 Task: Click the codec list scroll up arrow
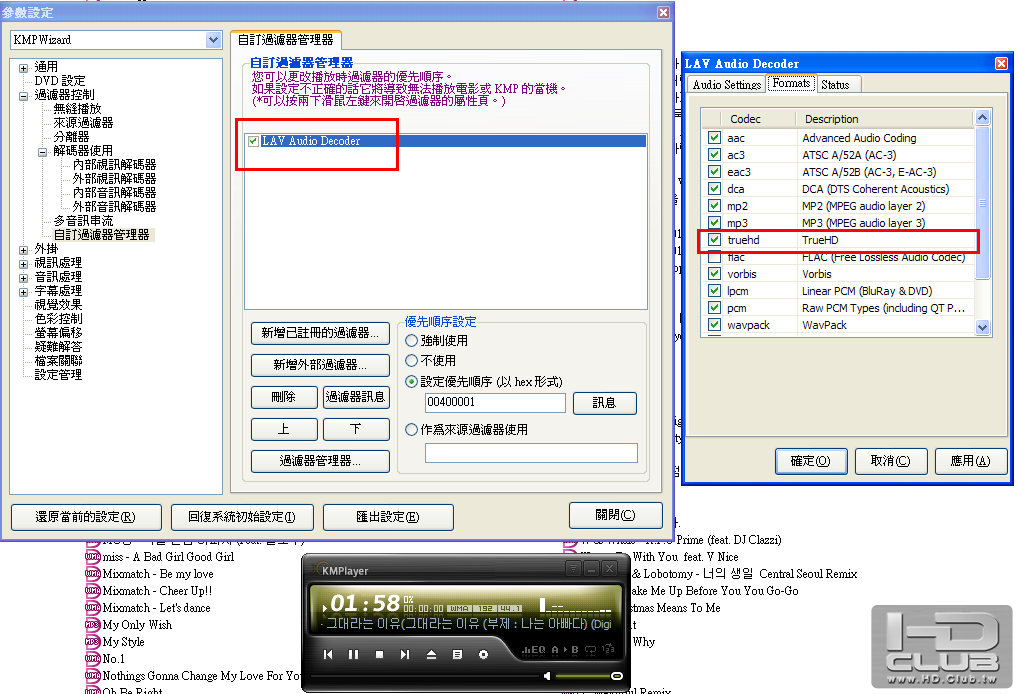point(982,118)
